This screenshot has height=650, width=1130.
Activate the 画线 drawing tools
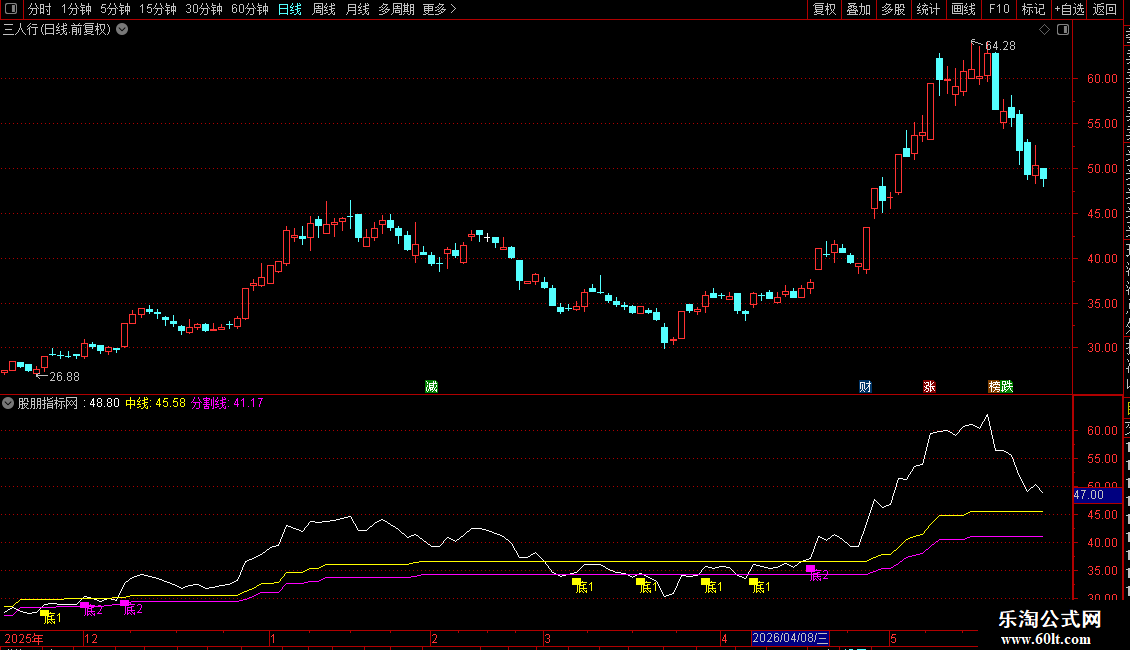point(963,9)
